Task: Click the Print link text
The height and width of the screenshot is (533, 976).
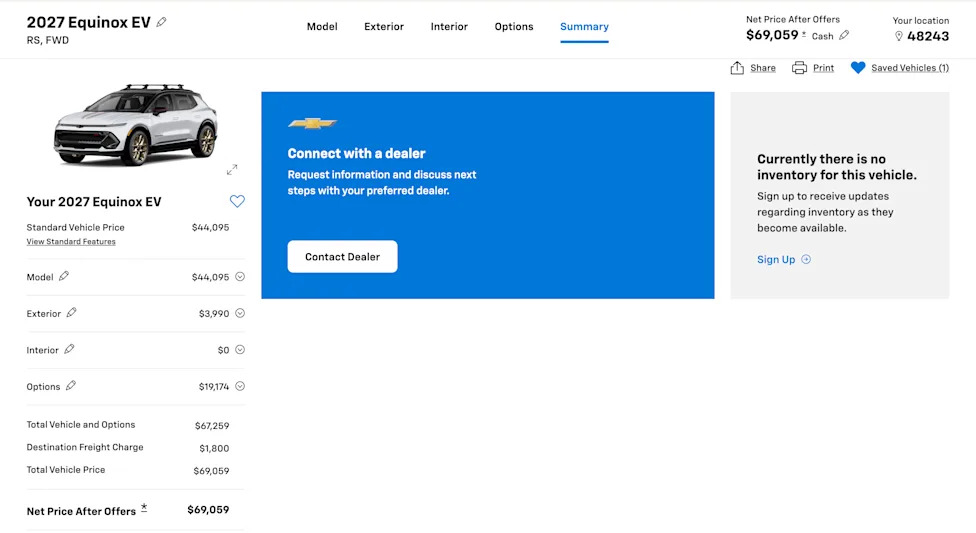Action: tap(824, 68)
